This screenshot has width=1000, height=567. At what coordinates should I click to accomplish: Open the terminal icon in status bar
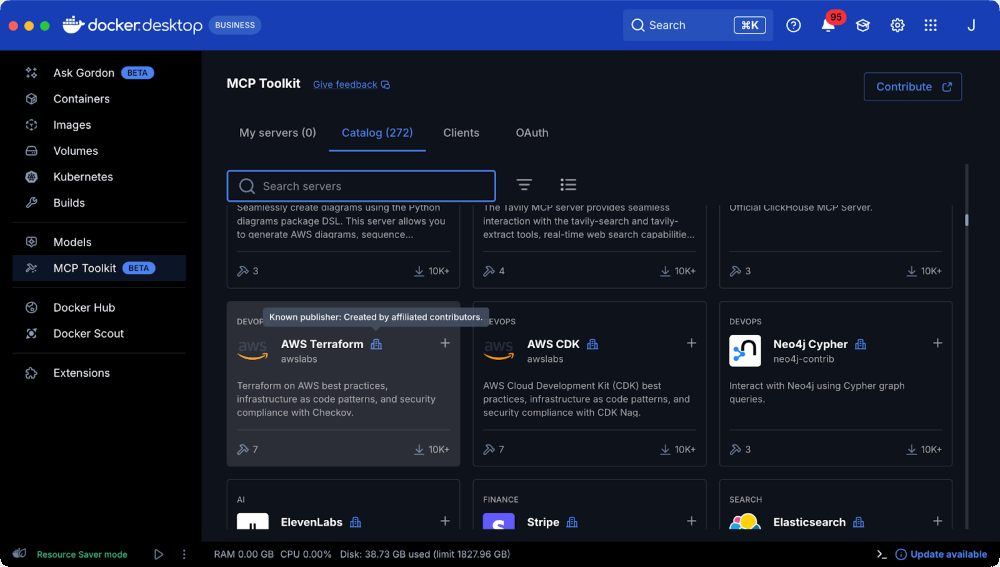coord(881,554)
